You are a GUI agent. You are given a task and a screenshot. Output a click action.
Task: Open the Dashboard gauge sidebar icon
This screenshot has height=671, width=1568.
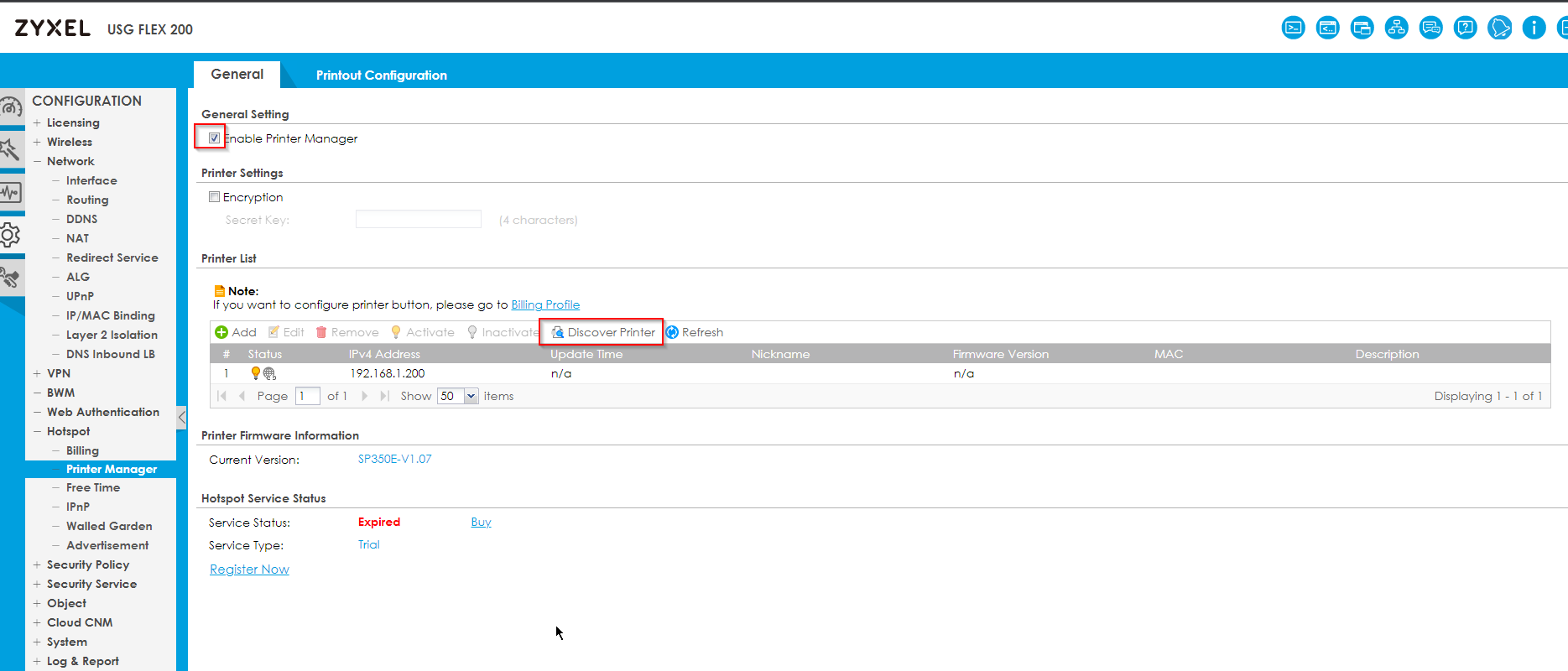[12, 108]
